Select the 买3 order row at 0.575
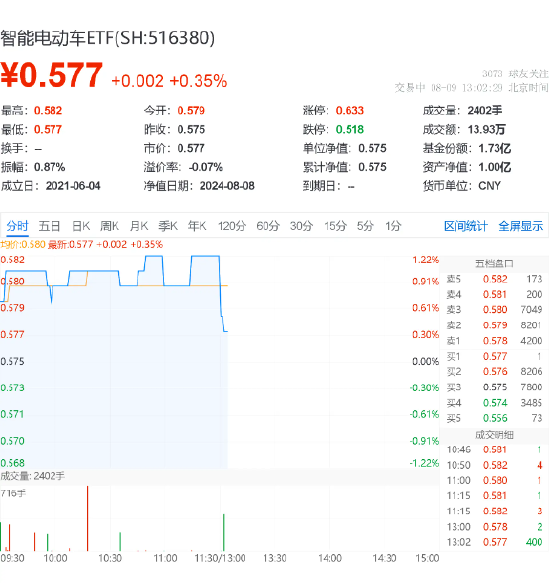 click(x=494, y=387)
